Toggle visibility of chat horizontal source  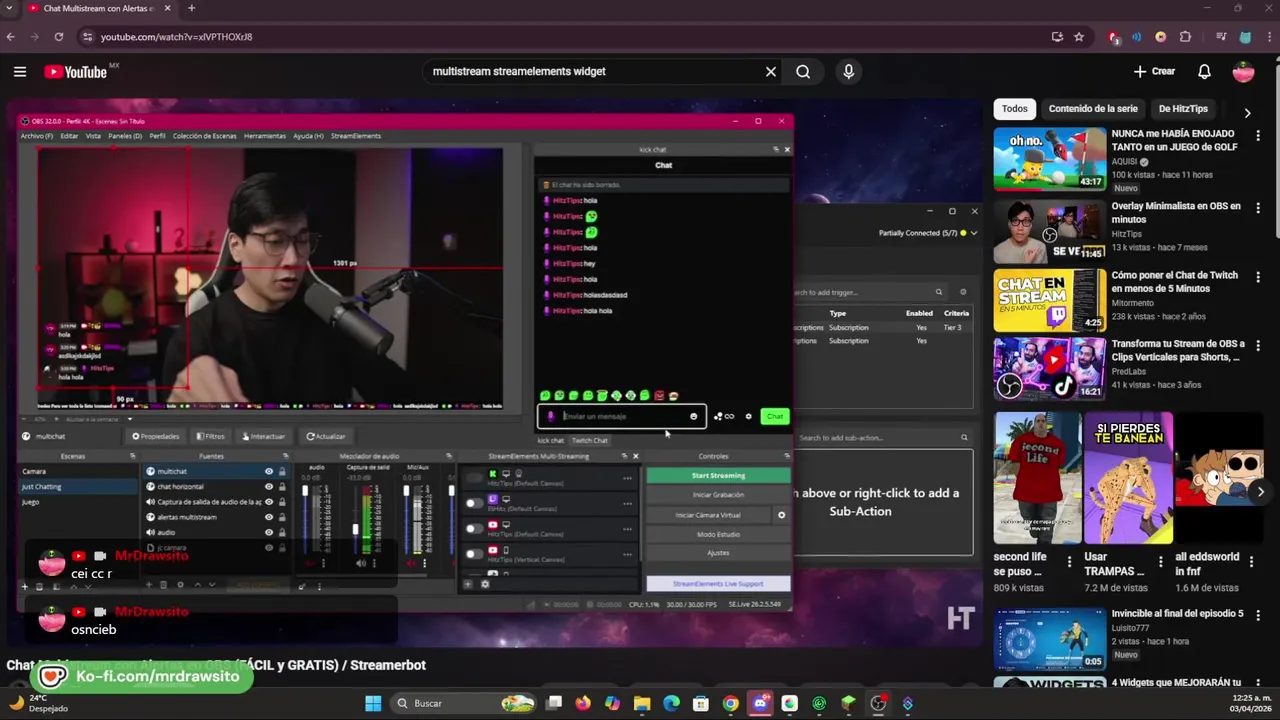pos(268,486)
